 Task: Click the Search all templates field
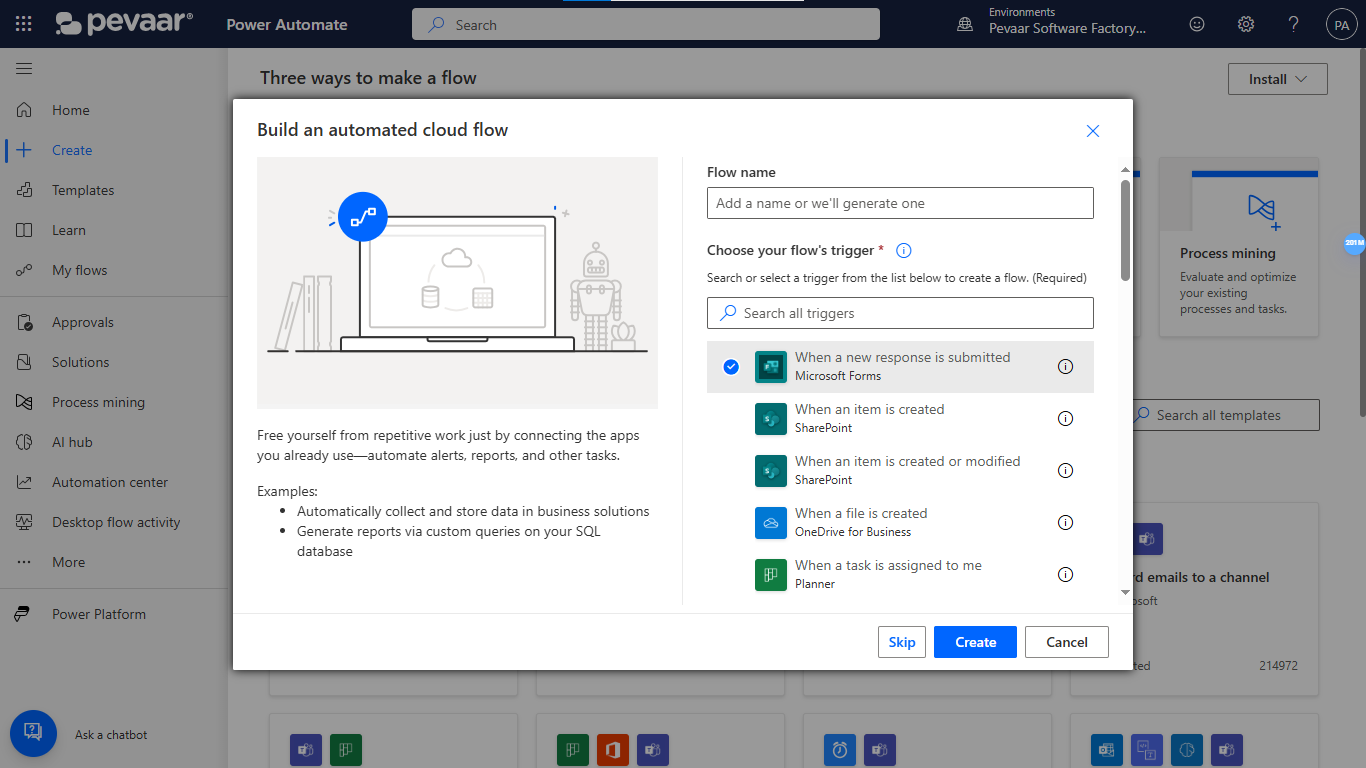[1225, 415]
